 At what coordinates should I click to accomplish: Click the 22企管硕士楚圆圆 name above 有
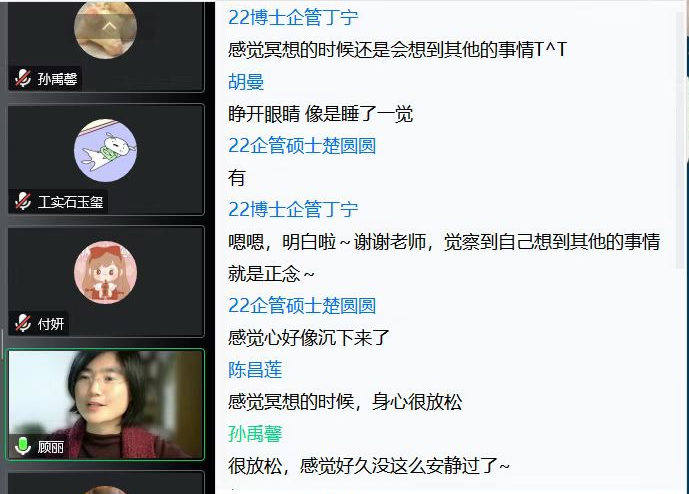(302, 145)
